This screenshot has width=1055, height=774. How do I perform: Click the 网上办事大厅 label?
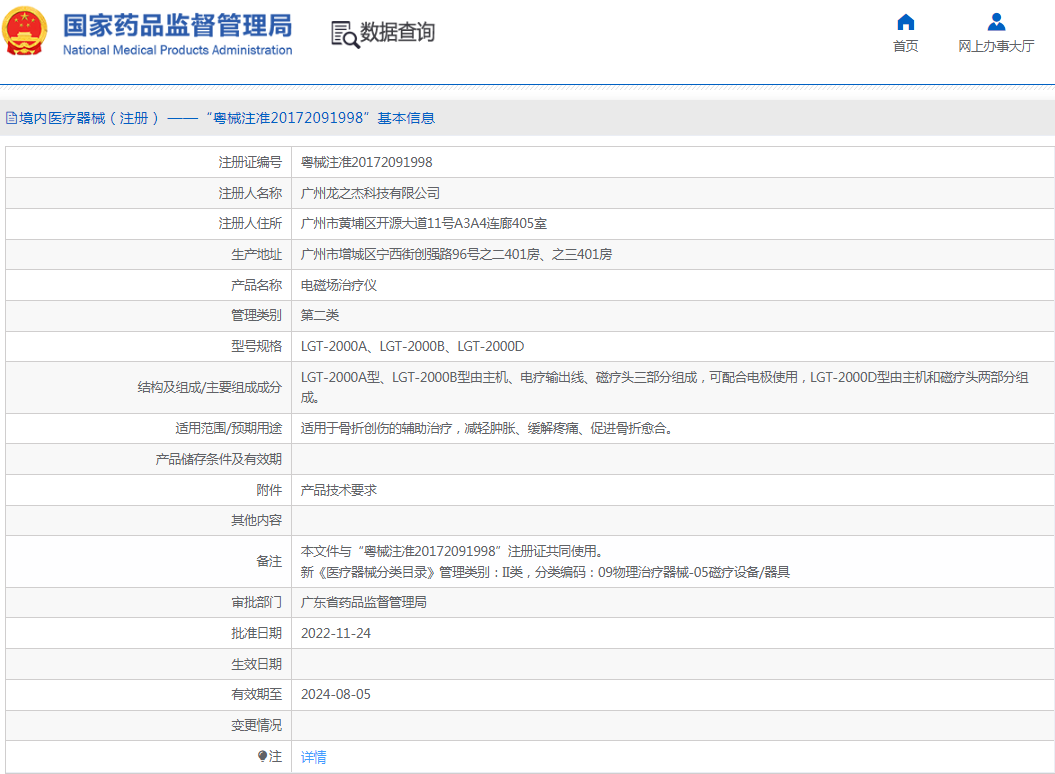(x=996, y=46)
